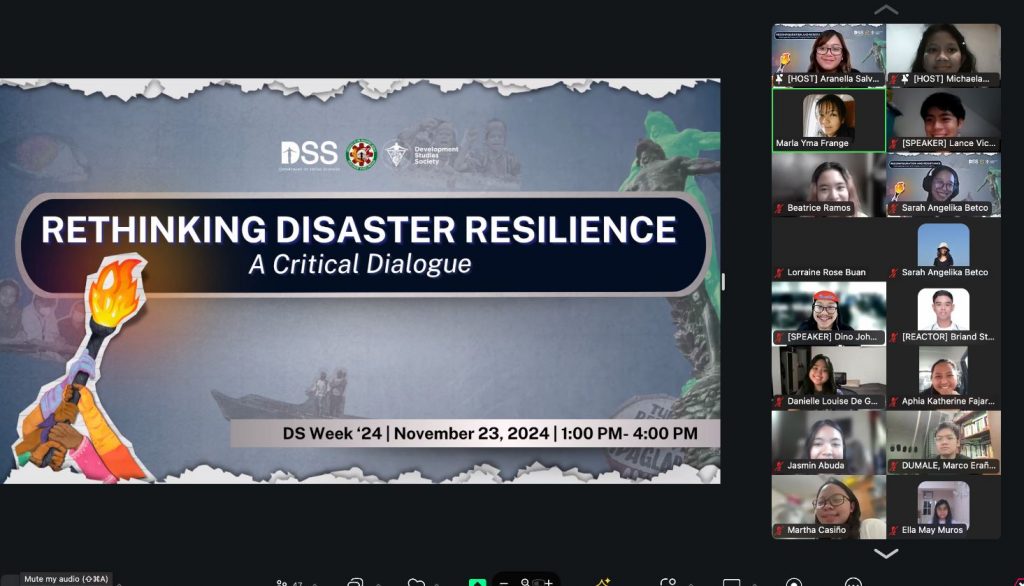Click muted mic icon beside [REACTOR] Briand St
Viewport: 1024px width, 586px height.
click(x=894, y=337)
